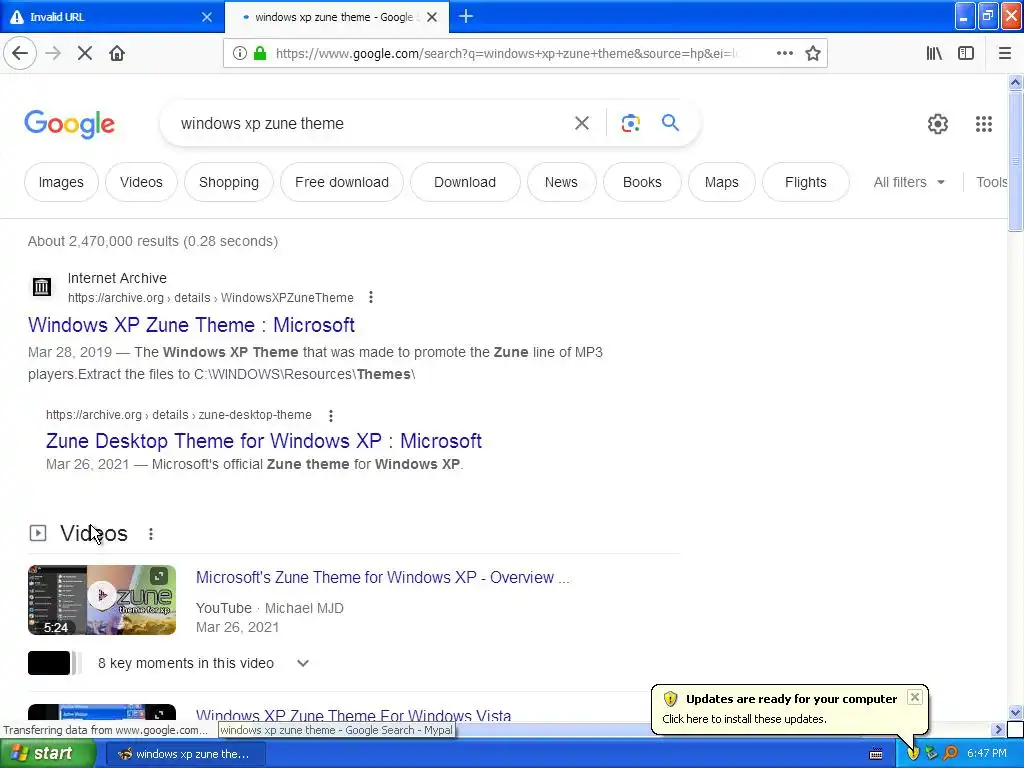Image resolution: width=1024 pixels, height=768 pixels.
Task: Open Google quick settings gear
Action: coord(938,123)
